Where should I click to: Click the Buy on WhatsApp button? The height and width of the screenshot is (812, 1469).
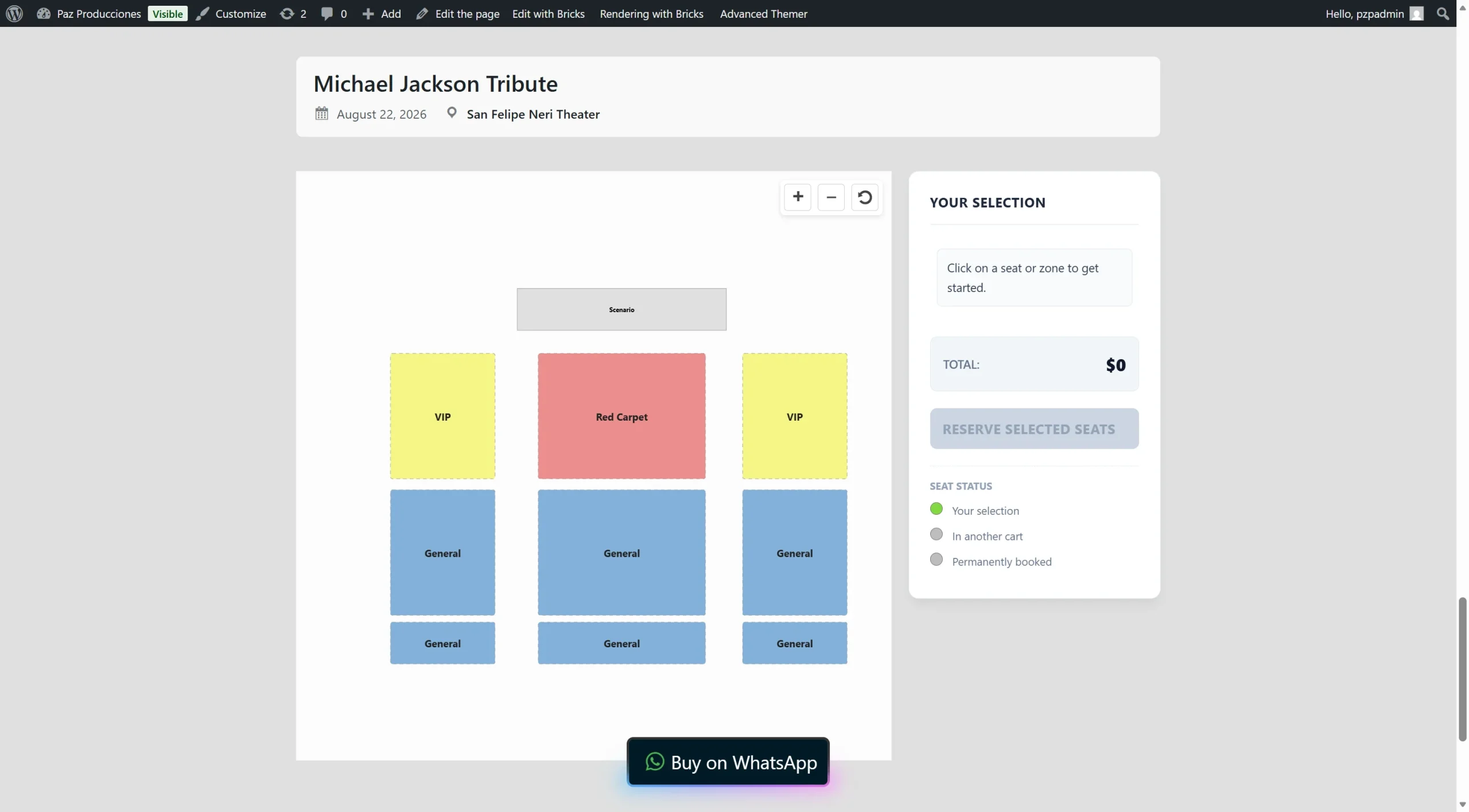[x=728, y=762]
